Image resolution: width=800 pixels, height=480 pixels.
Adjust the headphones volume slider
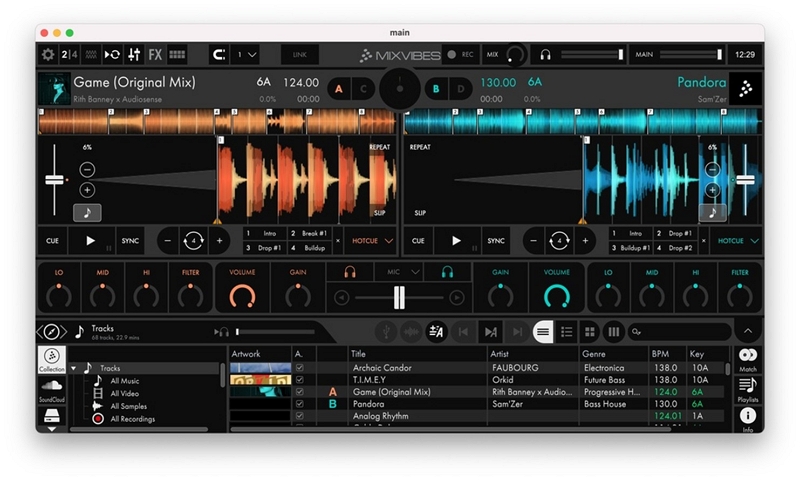click(x=592, y=55)
